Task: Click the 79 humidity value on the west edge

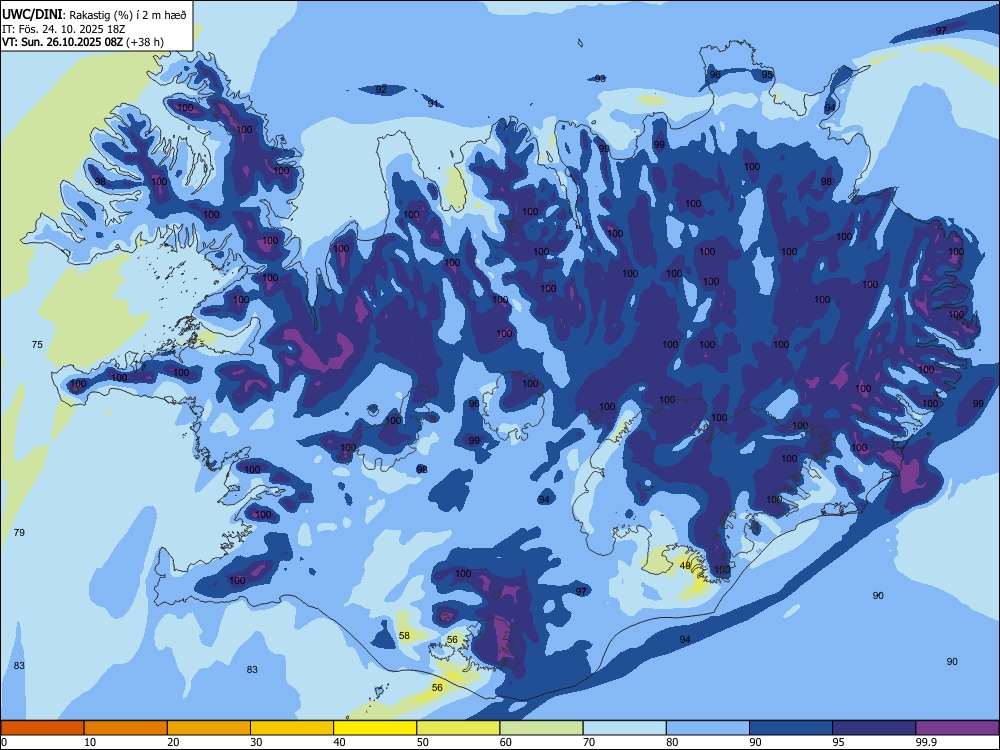Action: pyautogui.click(x=19, y=532)
